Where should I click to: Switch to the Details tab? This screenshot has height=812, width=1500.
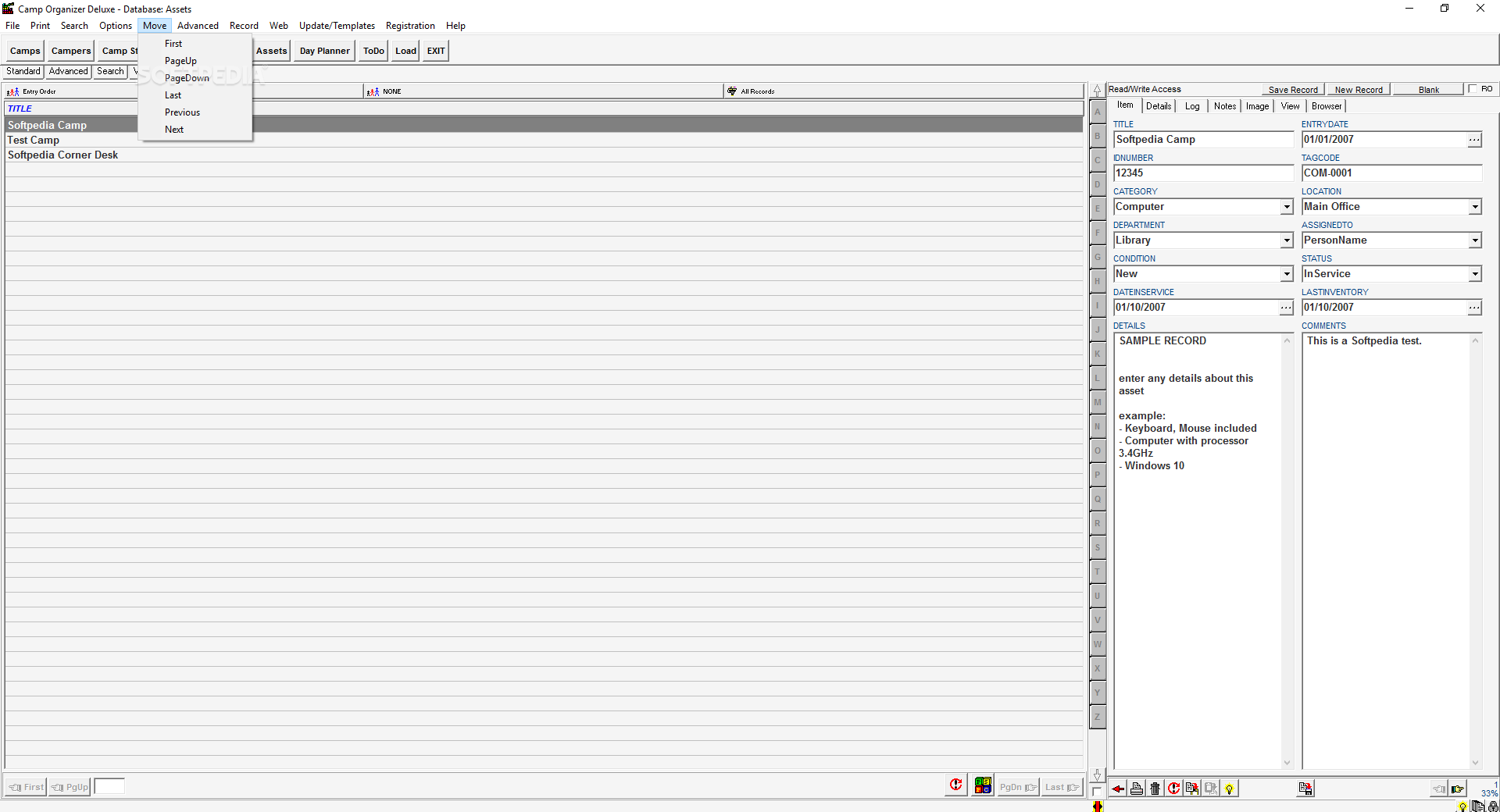point(1159,106)
